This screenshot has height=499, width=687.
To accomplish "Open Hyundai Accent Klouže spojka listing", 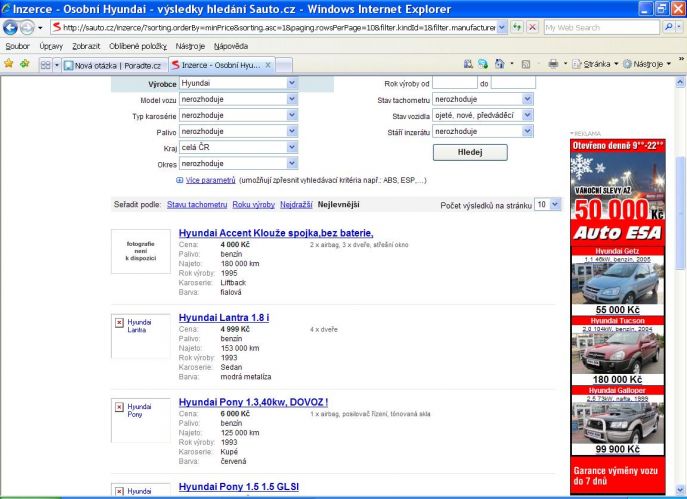I will [x=276, y=233].
